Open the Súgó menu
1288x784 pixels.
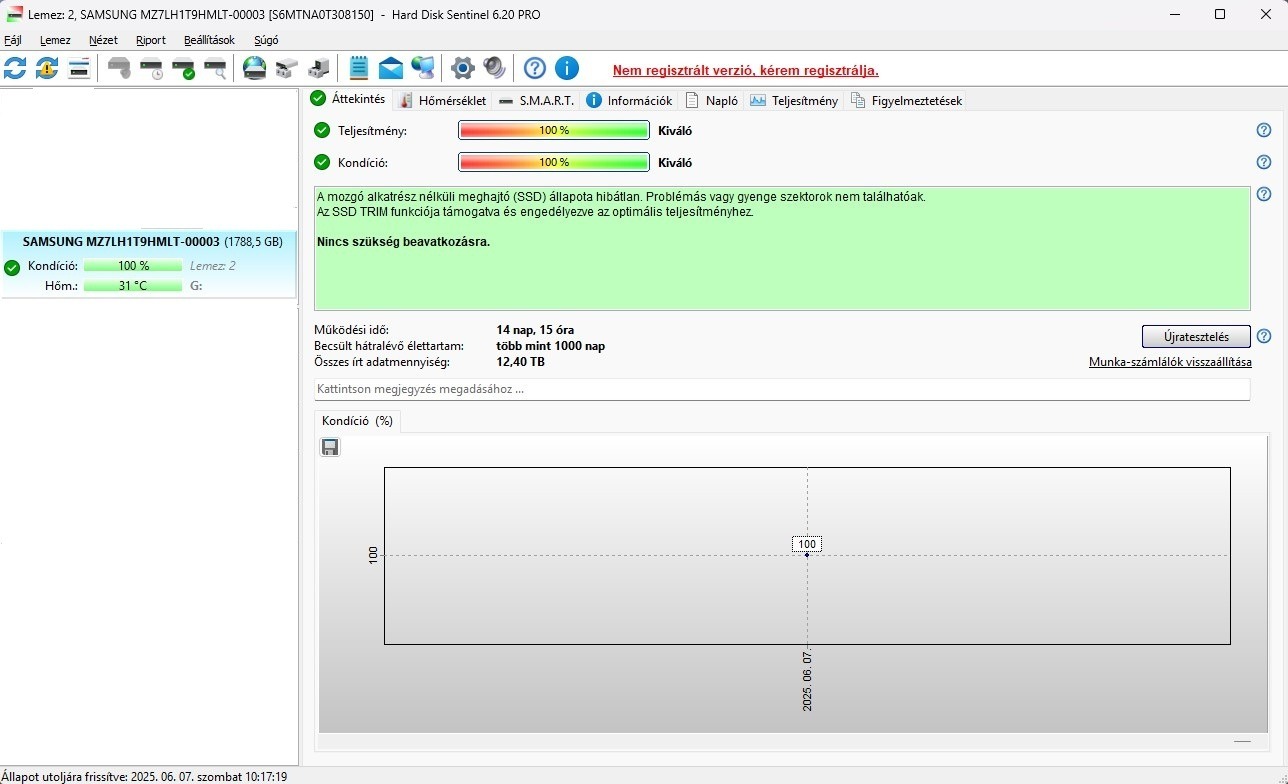point(266,40)
